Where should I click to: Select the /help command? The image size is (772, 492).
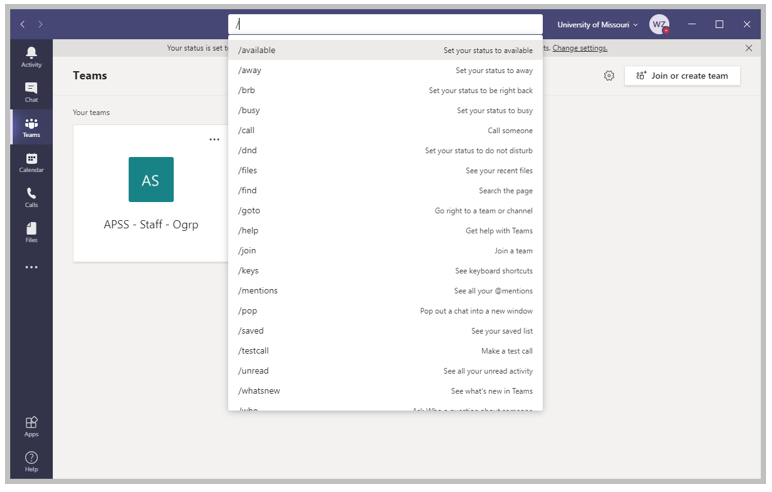pyautogui.click(x=385, y=230)
